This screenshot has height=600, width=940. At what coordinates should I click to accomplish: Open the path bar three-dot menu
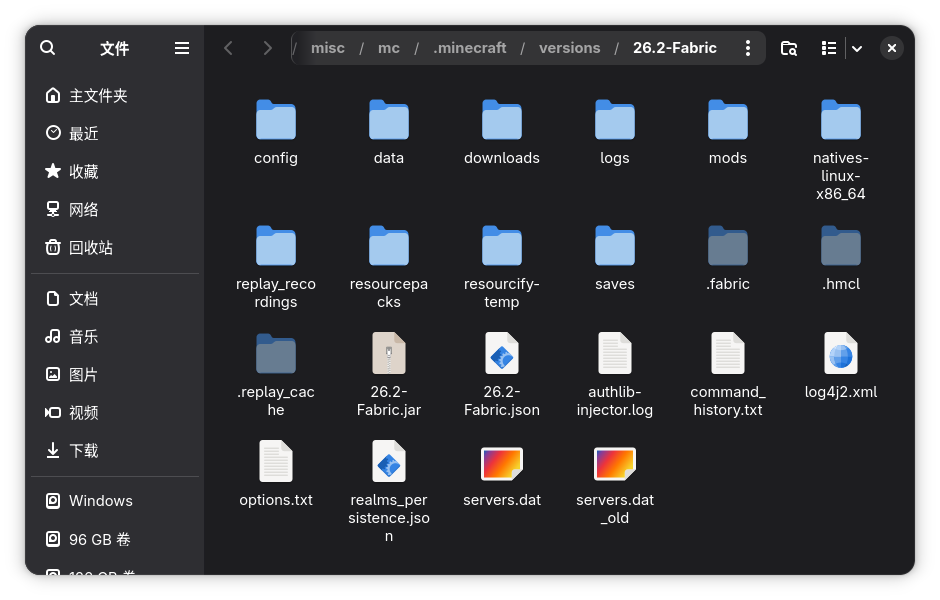coord(748,48)
